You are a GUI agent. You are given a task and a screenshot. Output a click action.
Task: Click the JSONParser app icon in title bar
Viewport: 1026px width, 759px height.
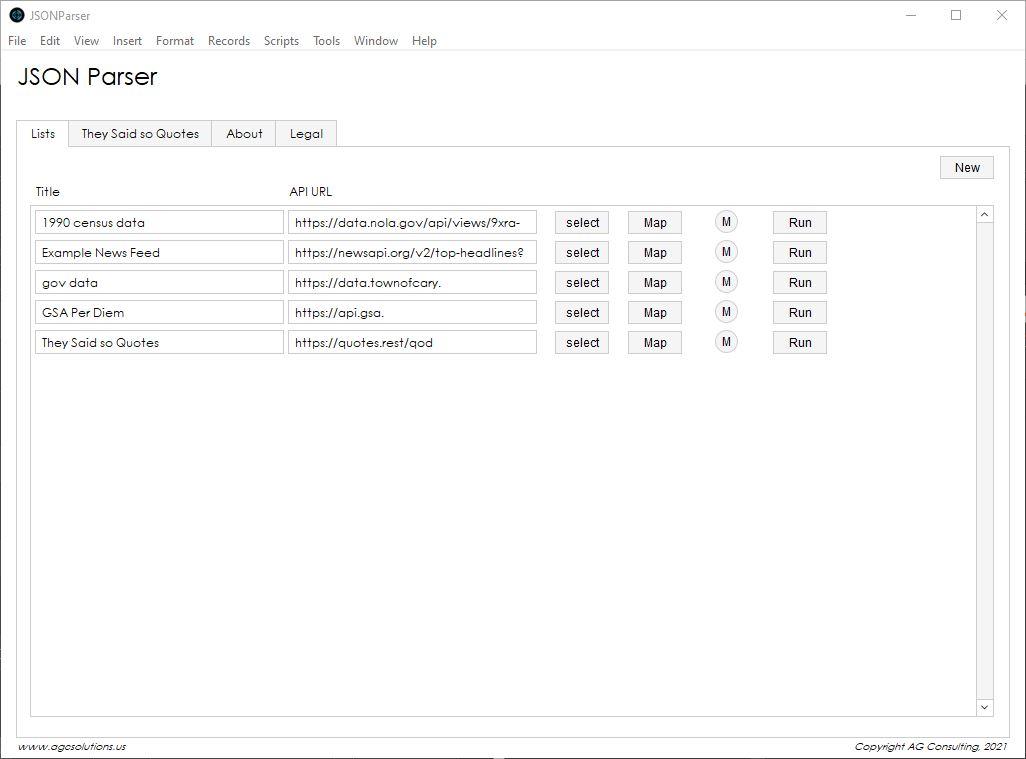16,15
